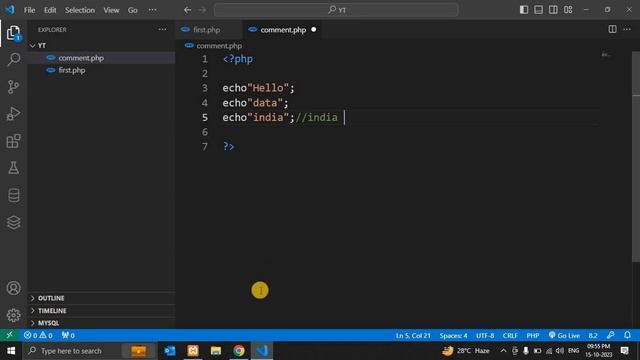Screen dimensions: 640x360
Task: Change end of line sequence CRLF
Action: 510,336
